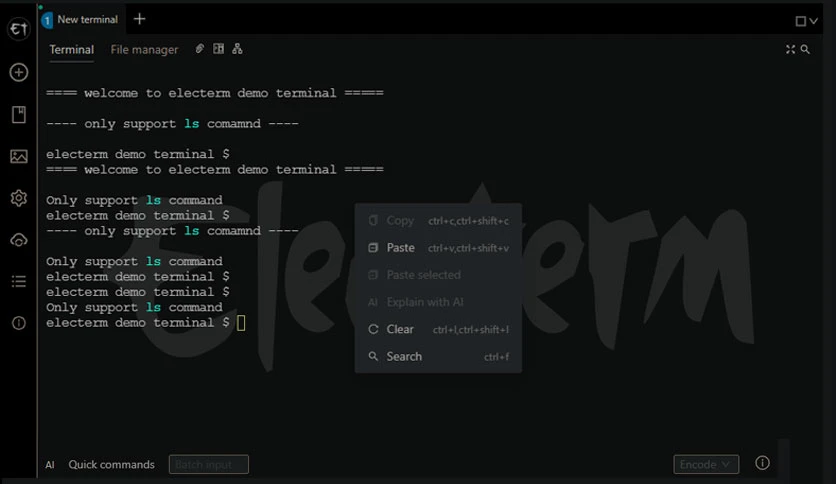
Task: Open the Encode dropdown
Action: (x=706, y=464)
